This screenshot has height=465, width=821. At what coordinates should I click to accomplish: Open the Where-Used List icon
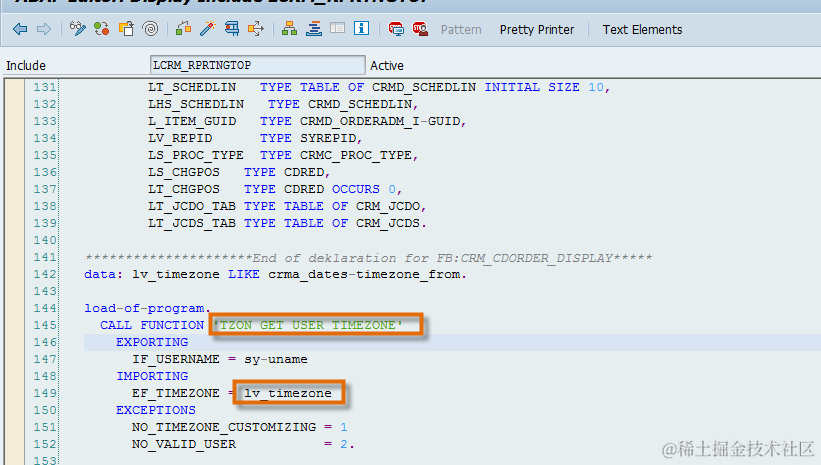pyautogui.click(x=256, y=29)
